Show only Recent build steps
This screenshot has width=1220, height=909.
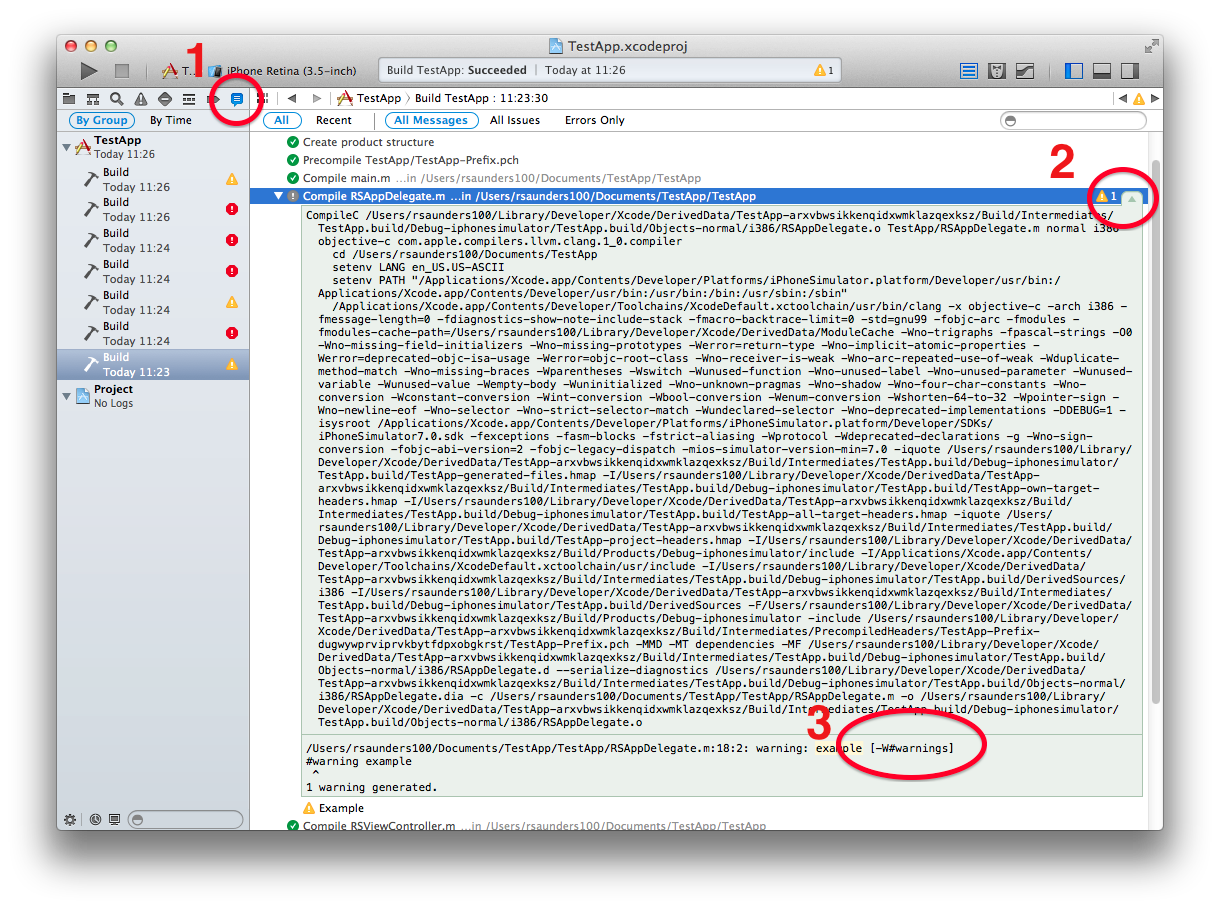point(334,120)
